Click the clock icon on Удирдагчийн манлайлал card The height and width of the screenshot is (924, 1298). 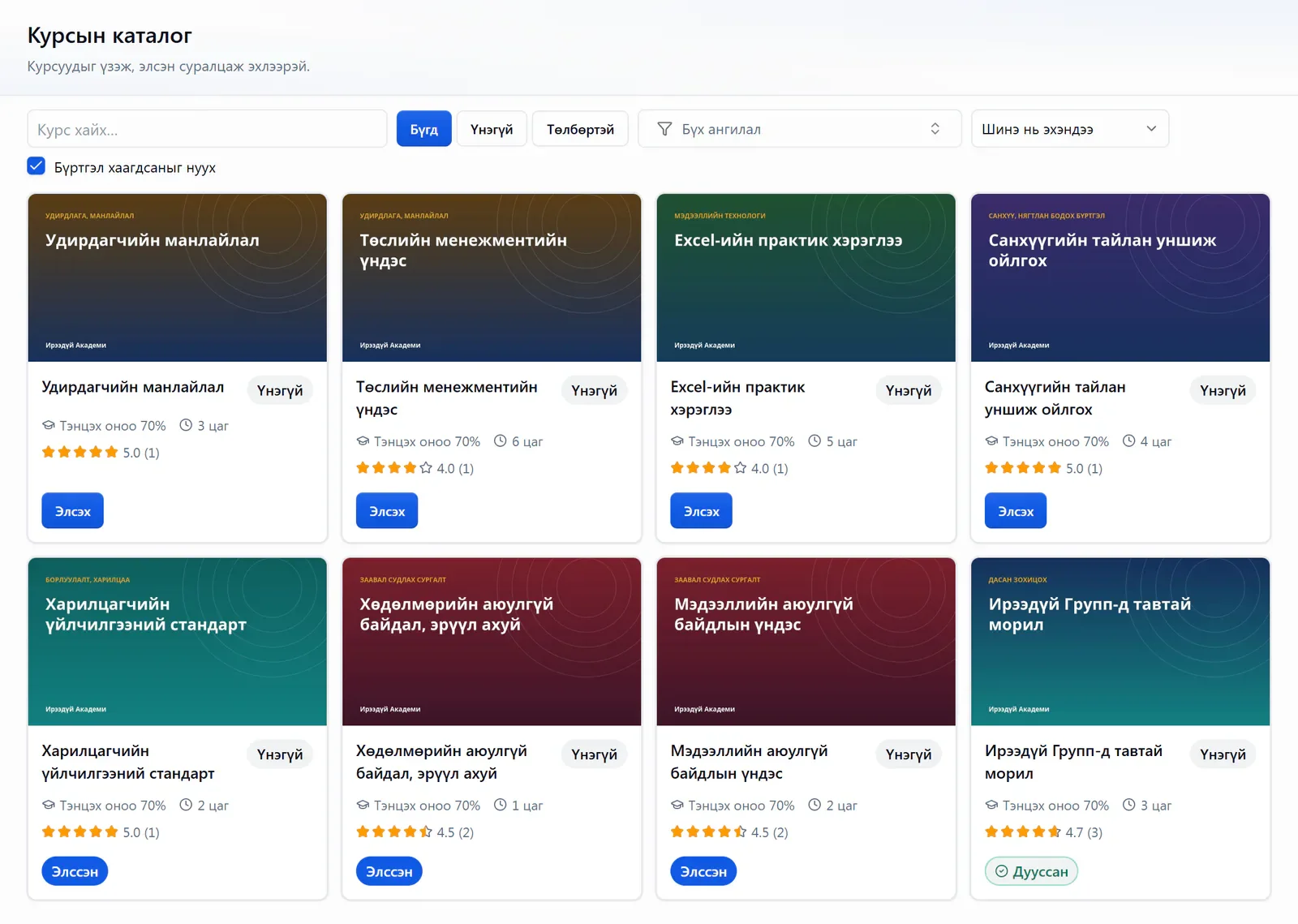coord(186,425)
